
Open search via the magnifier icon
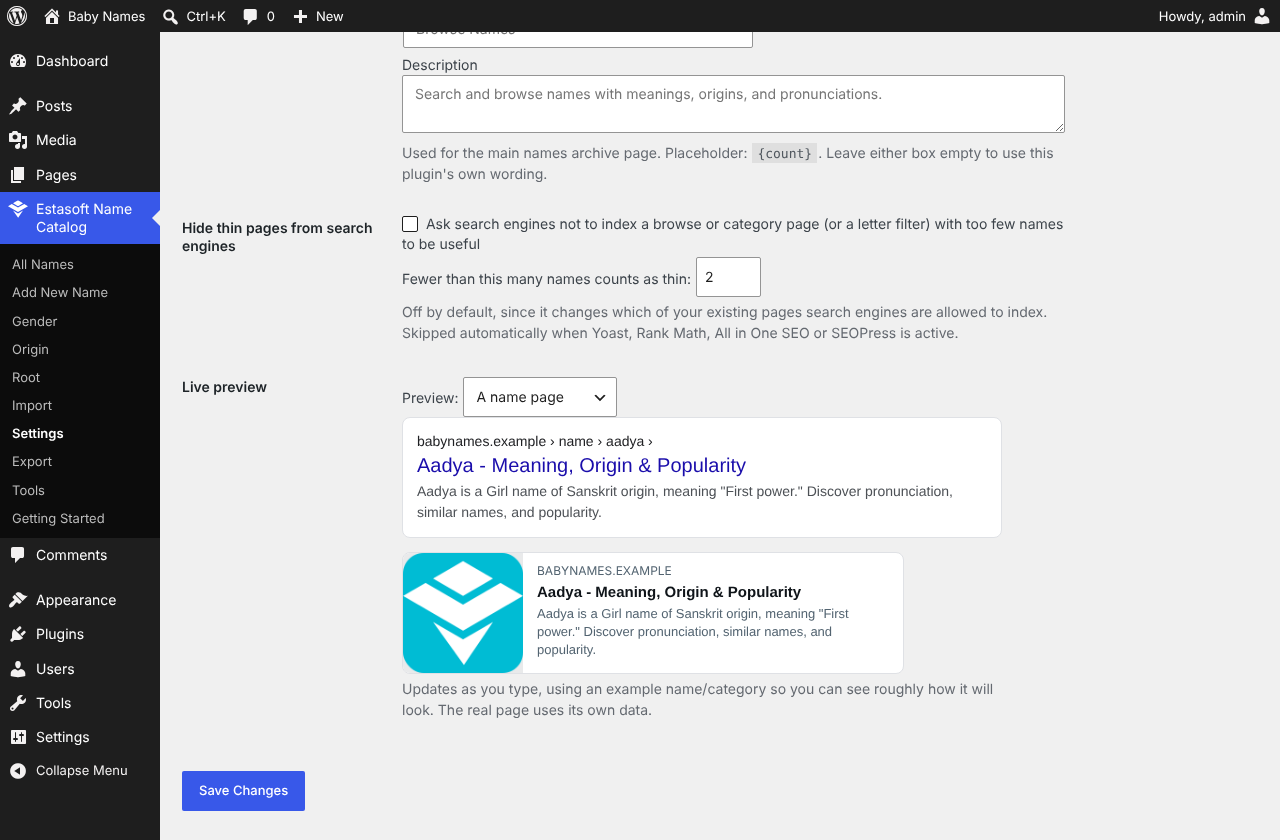[x=170, y=16]
